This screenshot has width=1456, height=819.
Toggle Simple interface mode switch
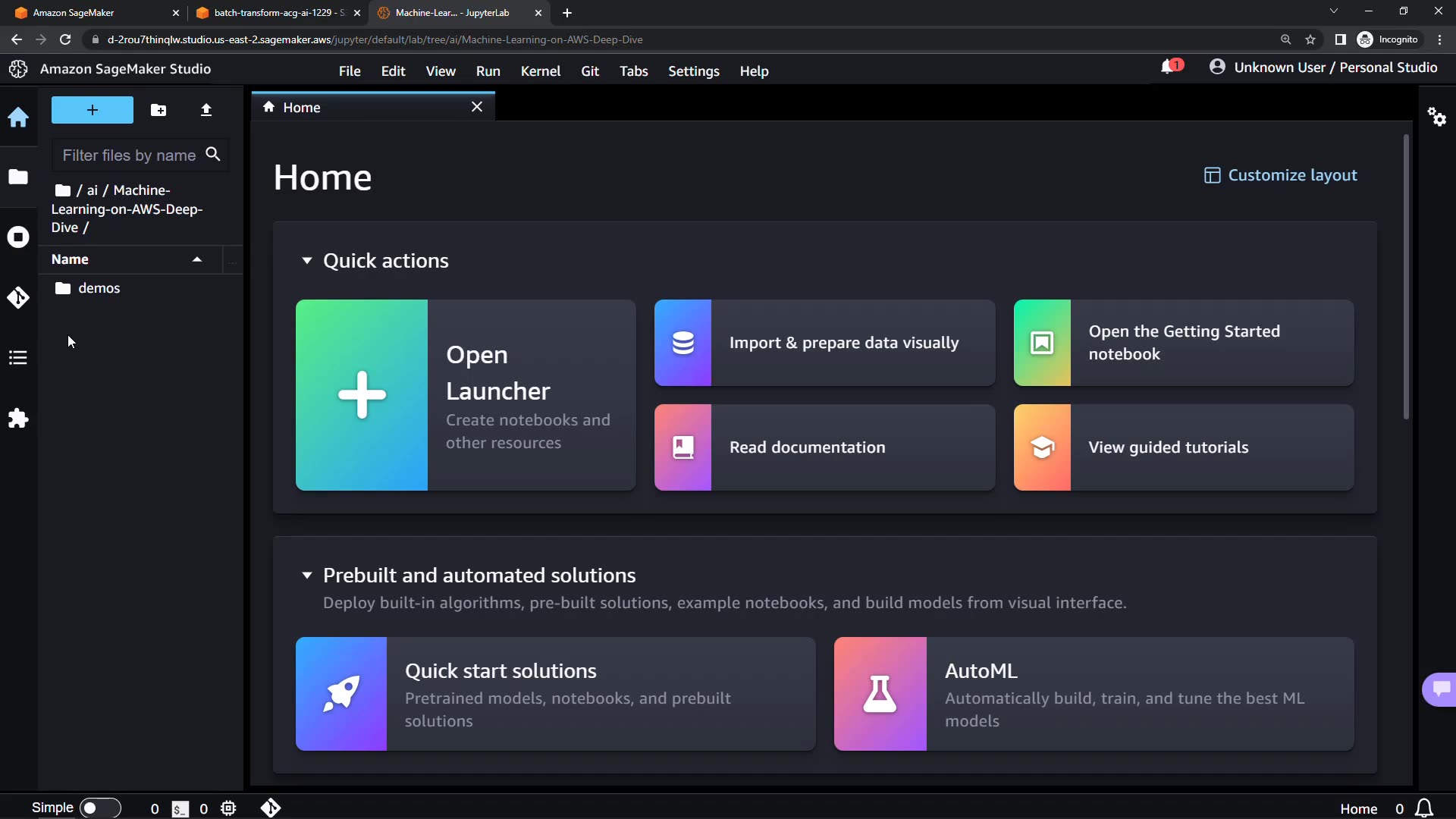point(99,808)
